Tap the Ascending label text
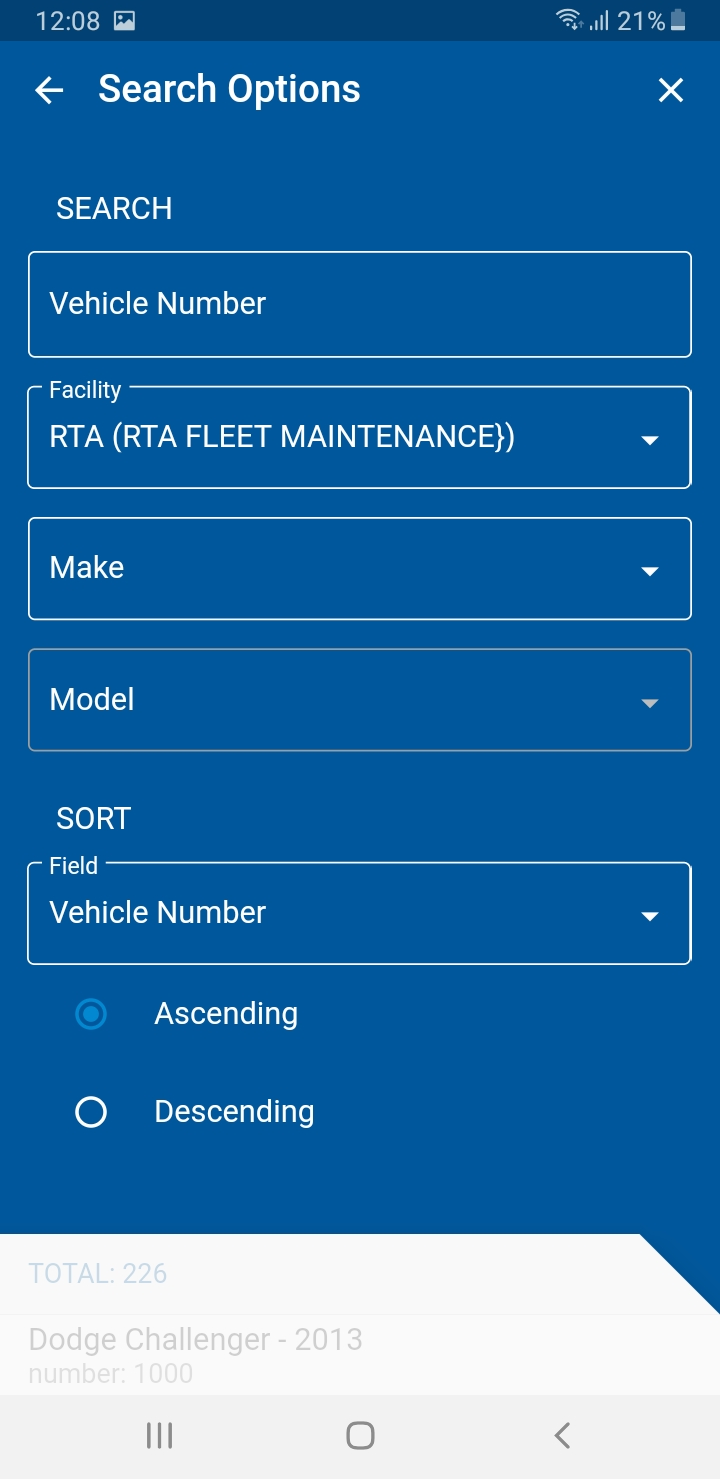This screenshot has height=1479, width=720. tap(226, 1014)
